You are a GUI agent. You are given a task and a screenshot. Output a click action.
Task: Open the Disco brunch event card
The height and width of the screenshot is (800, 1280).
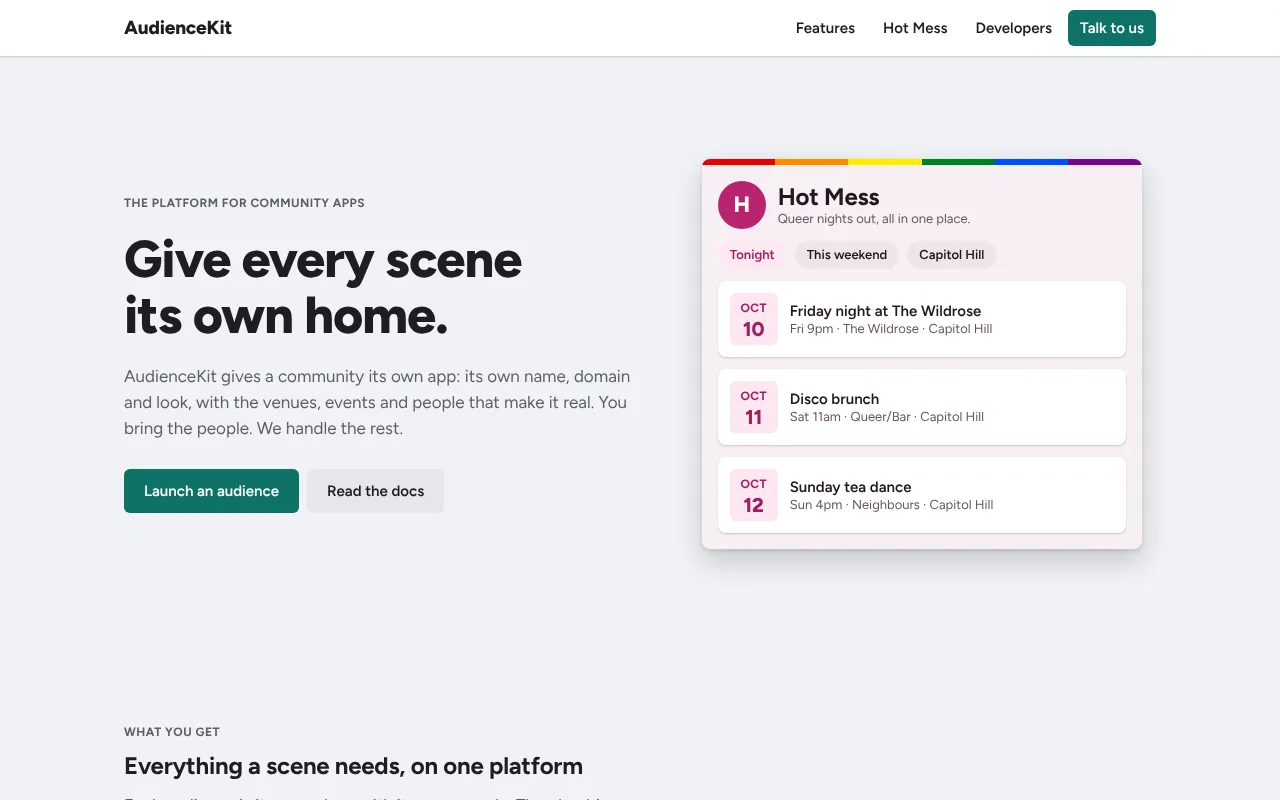tap(922, 407)
